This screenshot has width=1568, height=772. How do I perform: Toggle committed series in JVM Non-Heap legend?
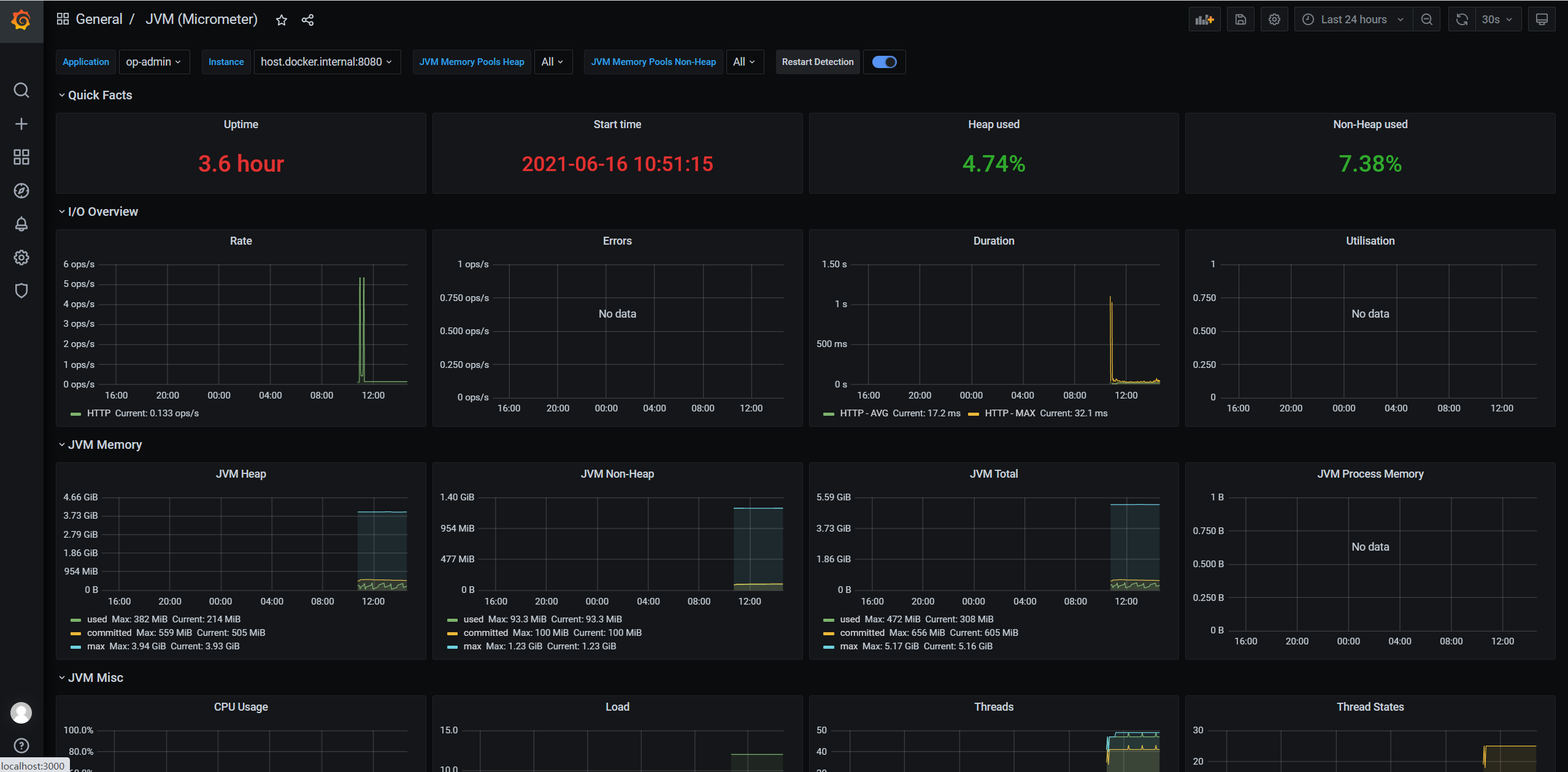pos(485,633)
